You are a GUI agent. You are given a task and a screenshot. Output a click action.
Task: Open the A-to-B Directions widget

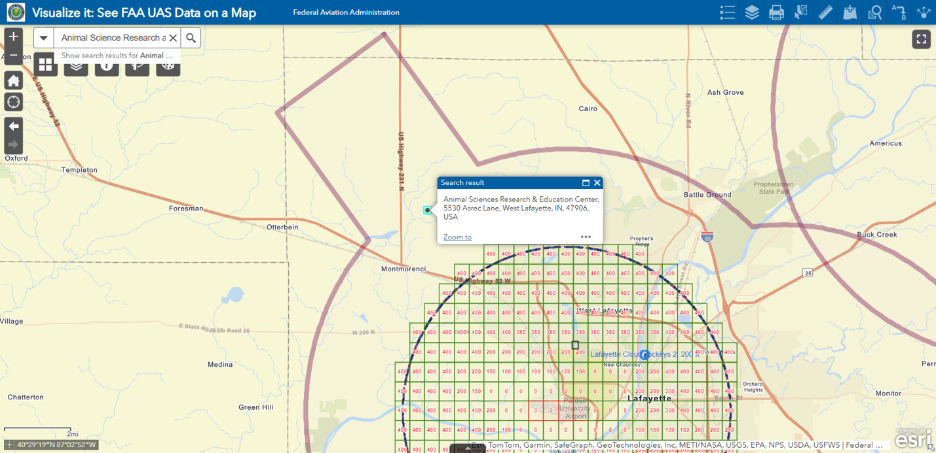898,12
